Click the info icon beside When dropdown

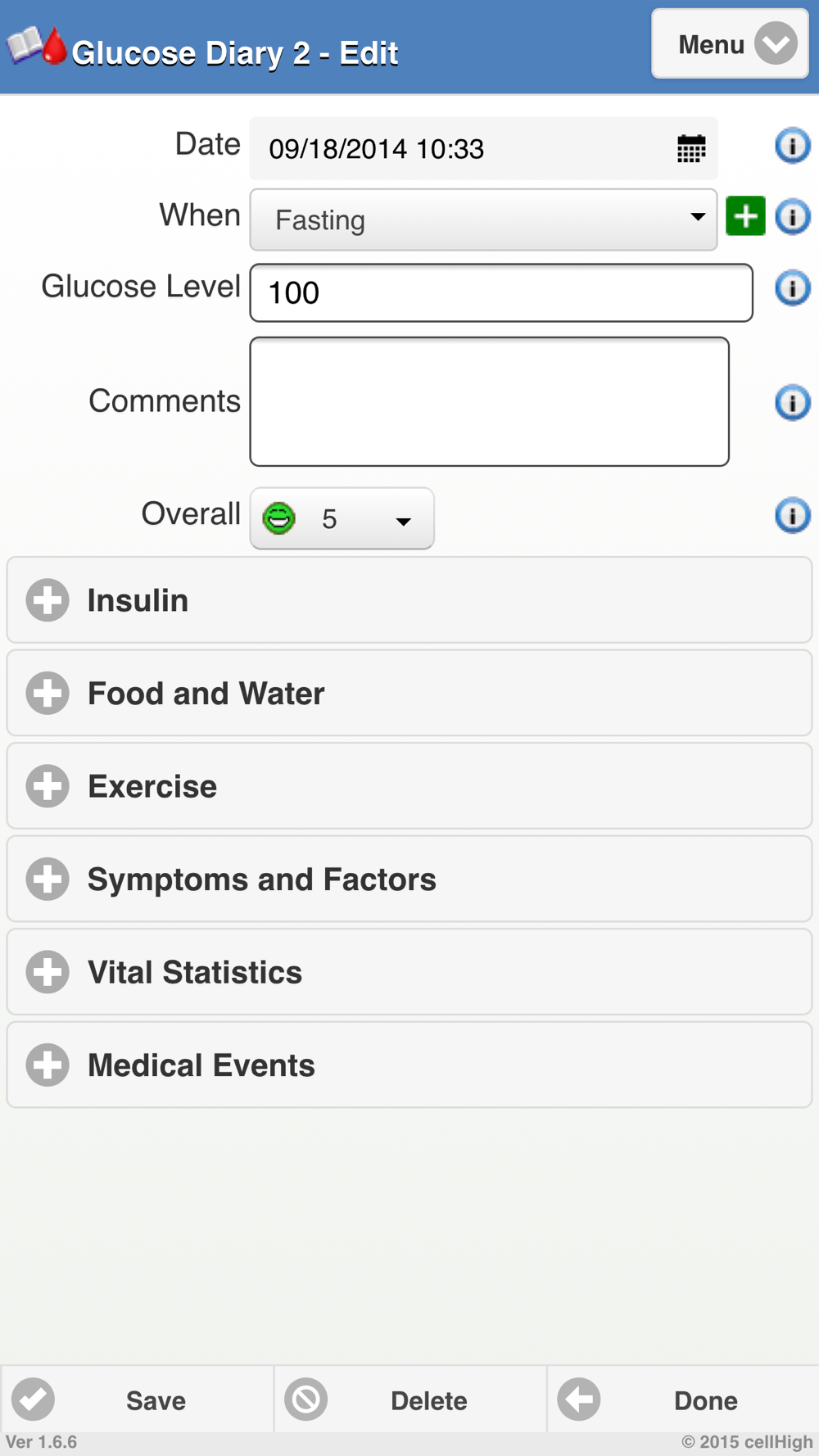[x=792, y=217]
